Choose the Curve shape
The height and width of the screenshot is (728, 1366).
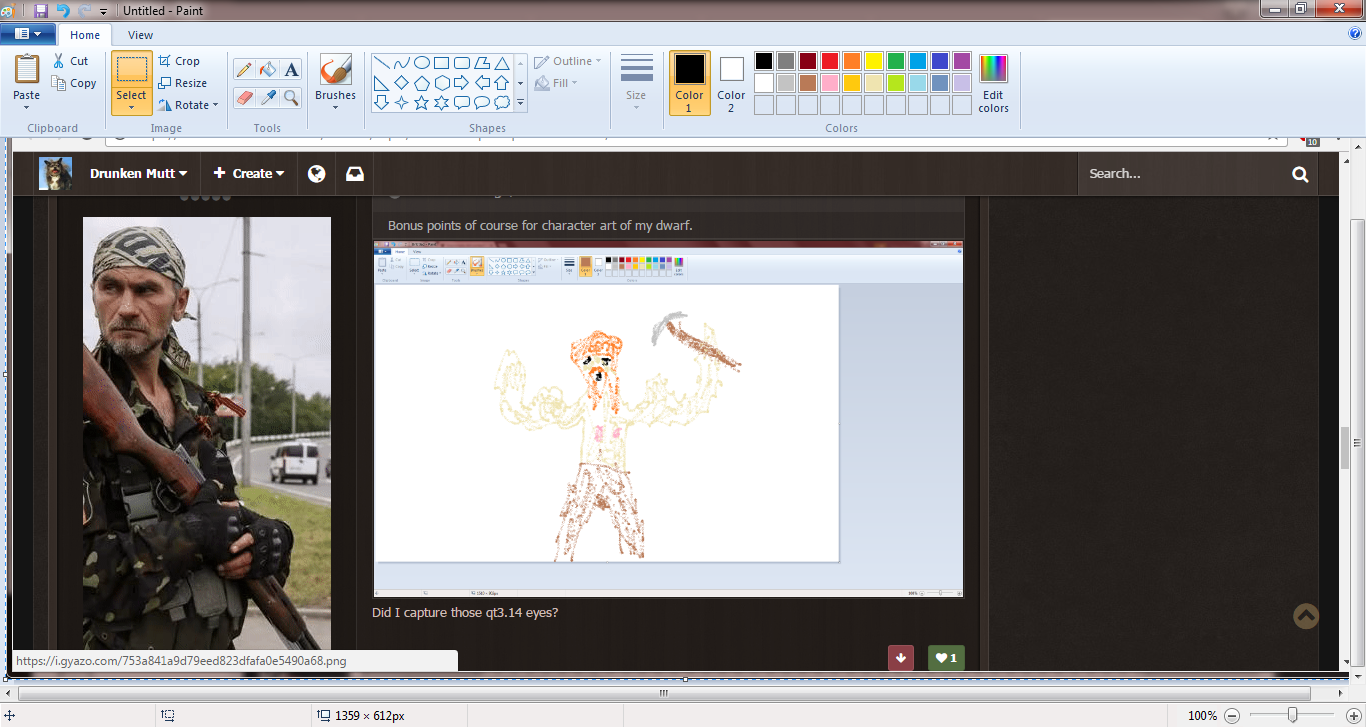[x=402, y=62]
